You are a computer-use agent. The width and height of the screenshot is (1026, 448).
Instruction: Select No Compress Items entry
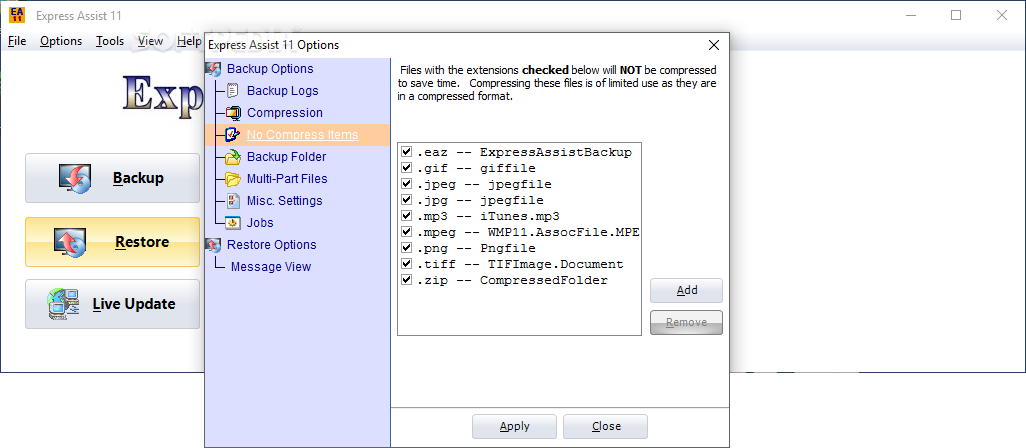(x=302, y=135)
